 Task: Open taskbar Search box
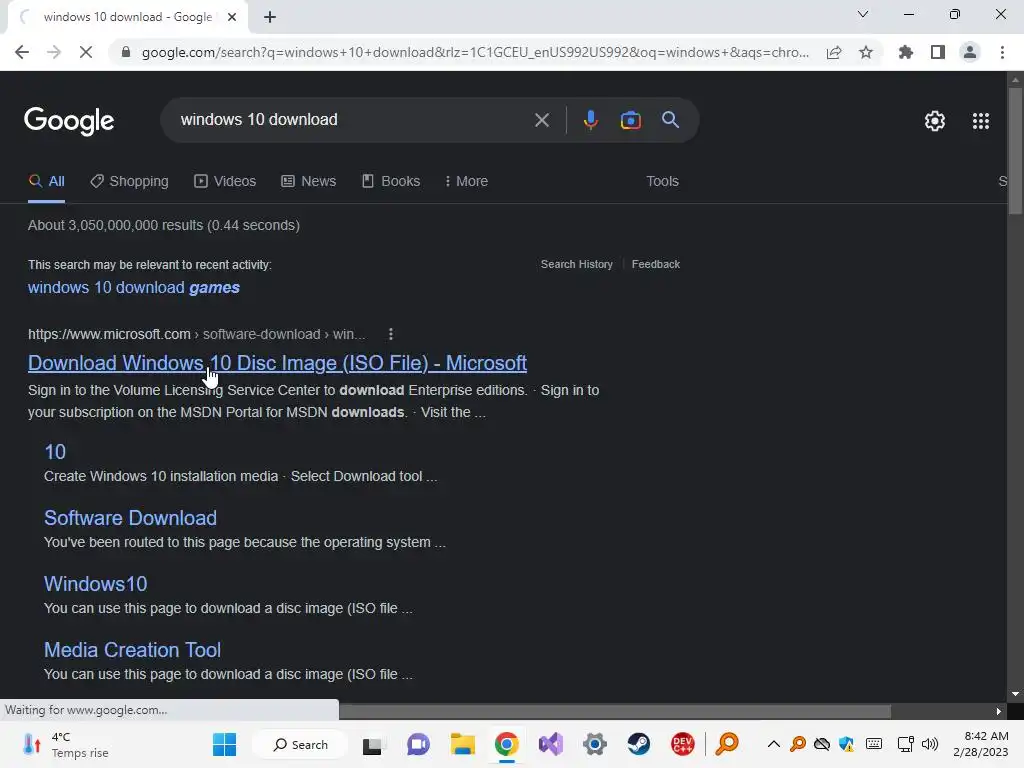tap(300, 744)
